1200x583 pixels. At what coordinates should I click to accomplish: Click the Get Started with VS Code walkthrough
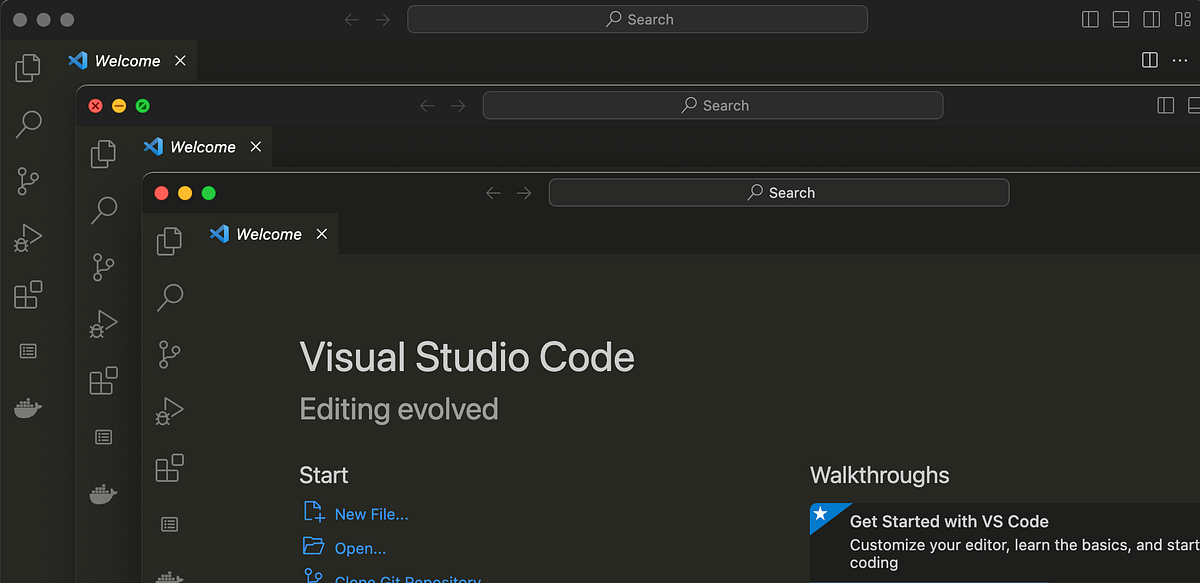click(1000, 540)
